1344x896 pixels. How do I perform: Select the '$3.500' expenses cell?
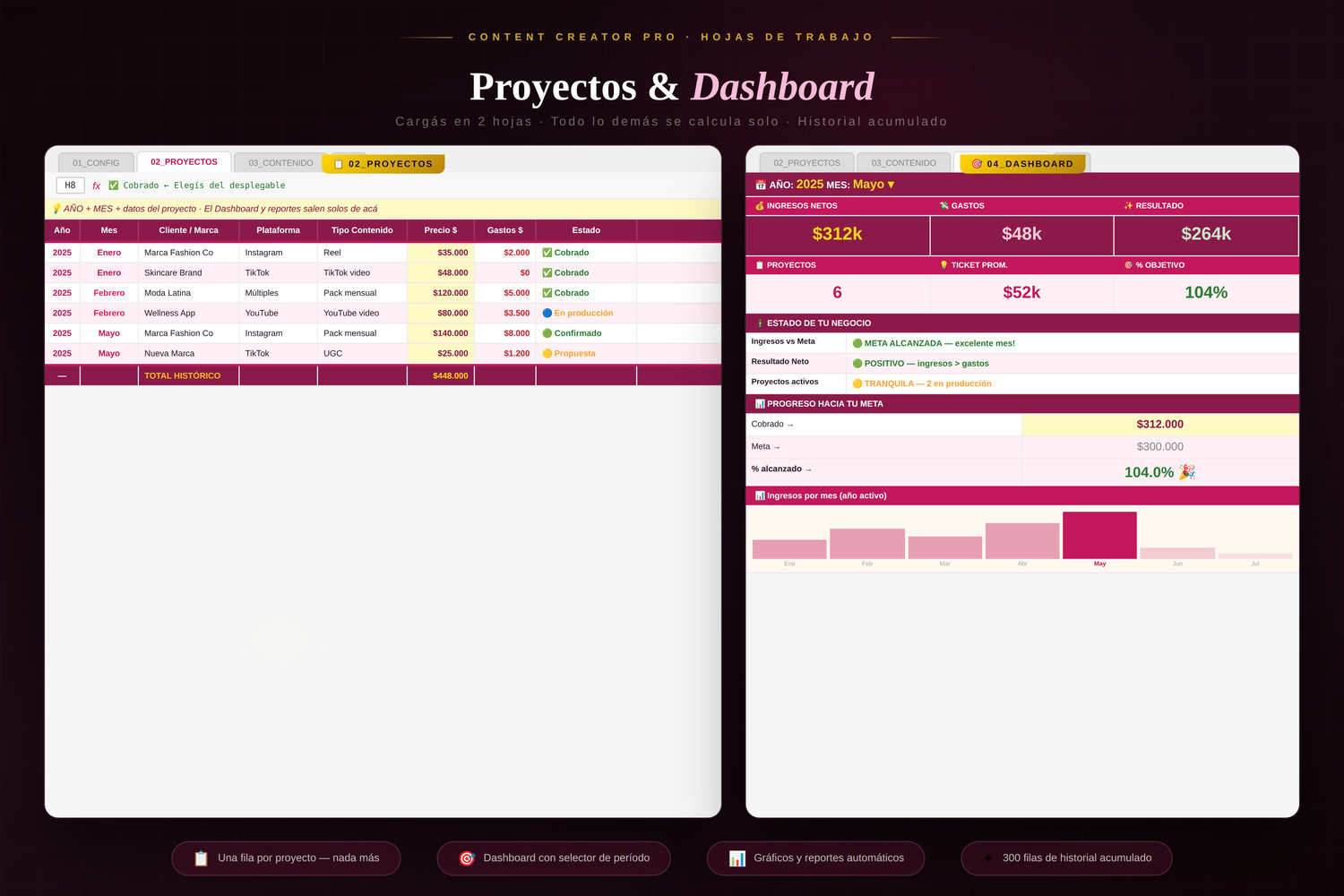point(505,313)
